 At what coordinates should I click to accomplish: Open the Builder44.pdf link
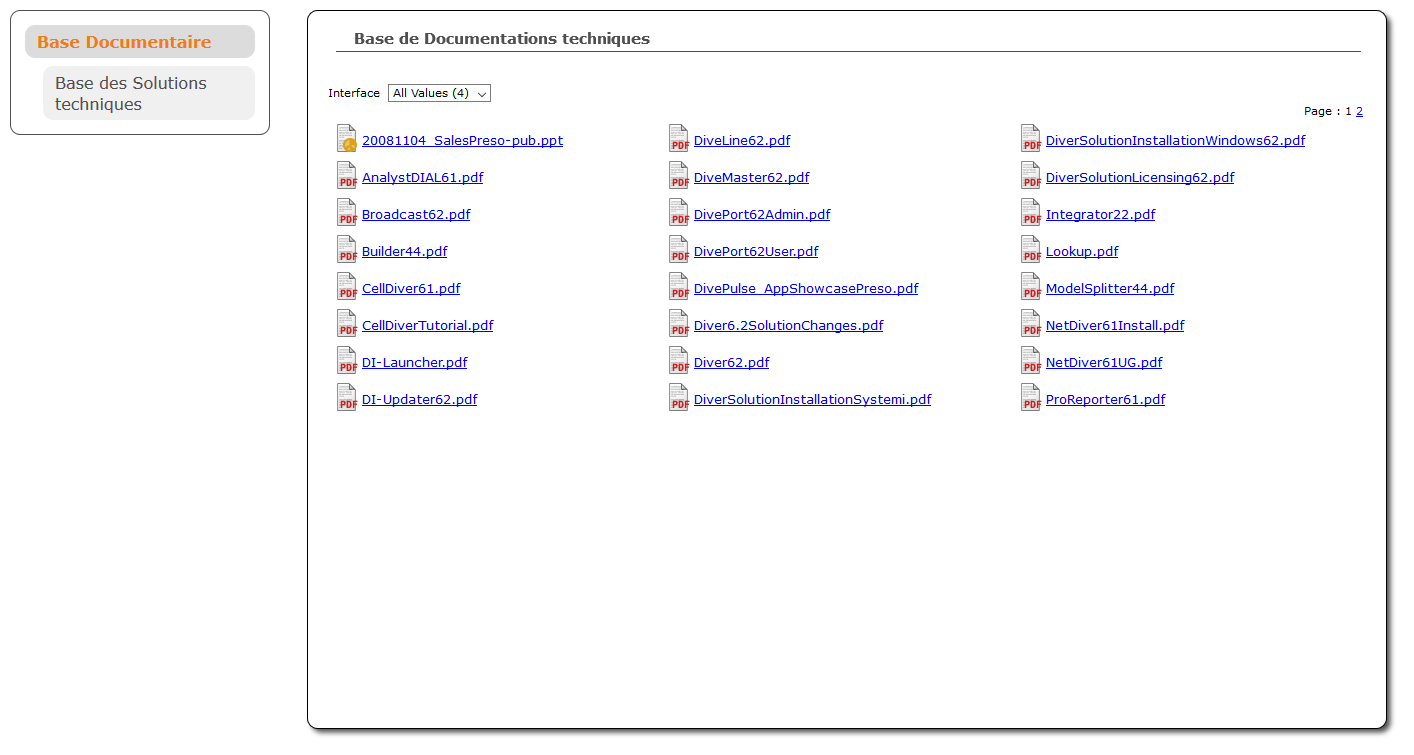404,251
